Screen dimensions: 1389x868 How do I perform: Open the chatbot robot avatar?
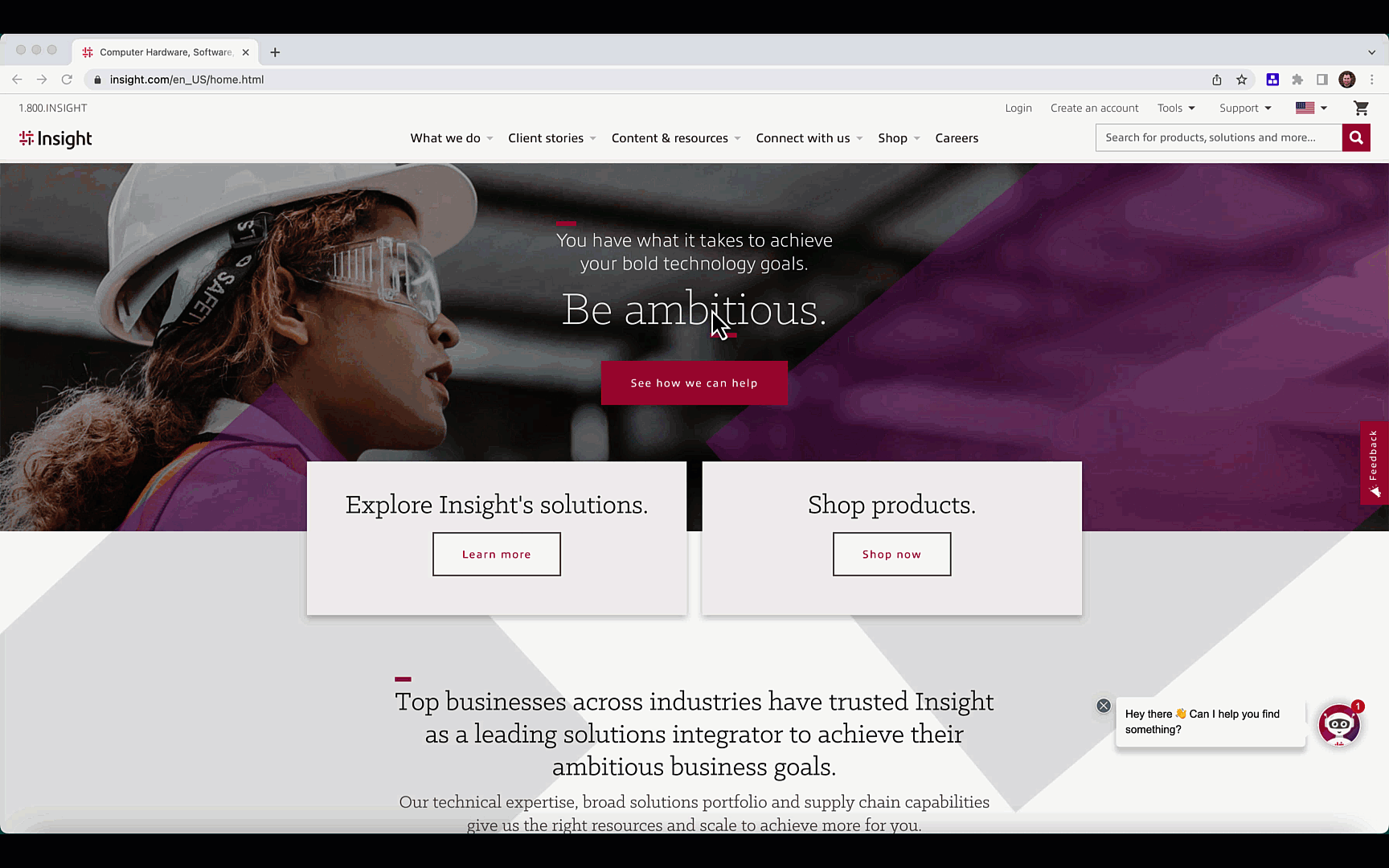click(x=1338, y=725)
